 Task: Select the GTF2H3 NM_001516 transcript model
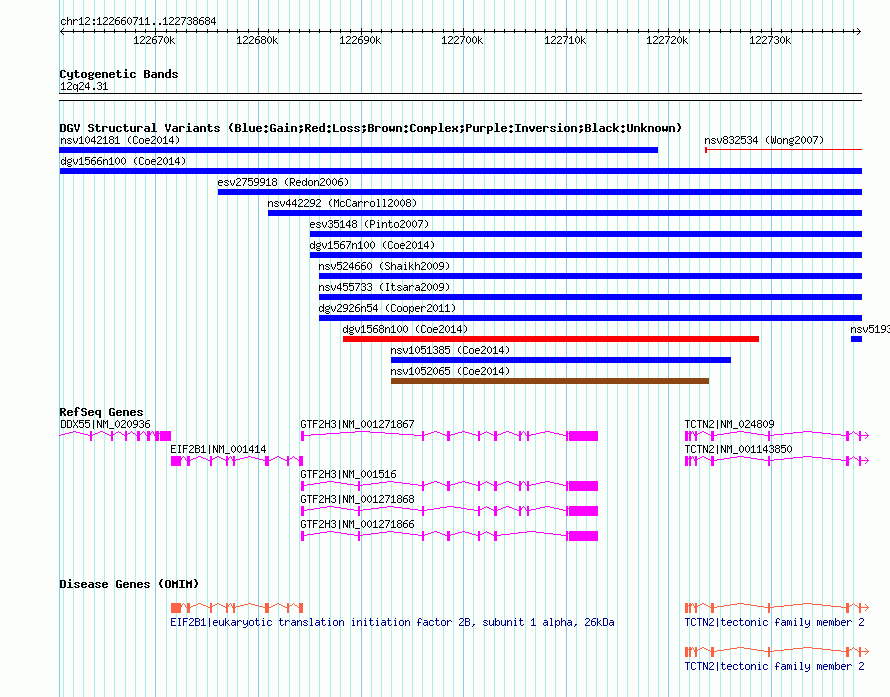point(450,486)
